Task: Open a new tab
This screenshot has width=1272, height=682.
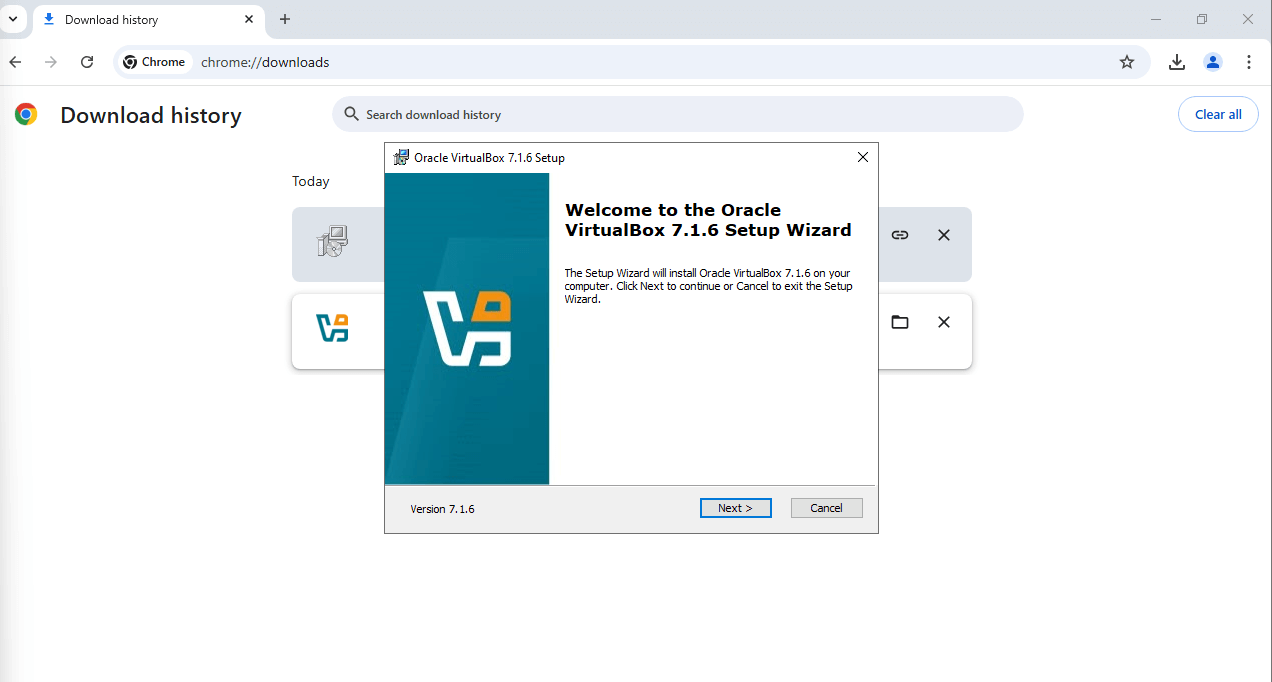Action: (285, 19)
